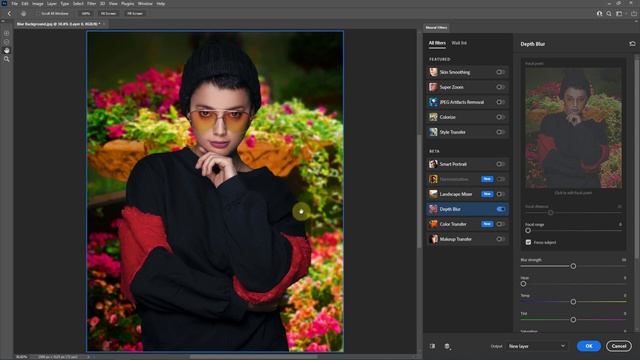640x360 pixels.
Task: Enable the Style Transfer toggle
Action: pos(500,132)
